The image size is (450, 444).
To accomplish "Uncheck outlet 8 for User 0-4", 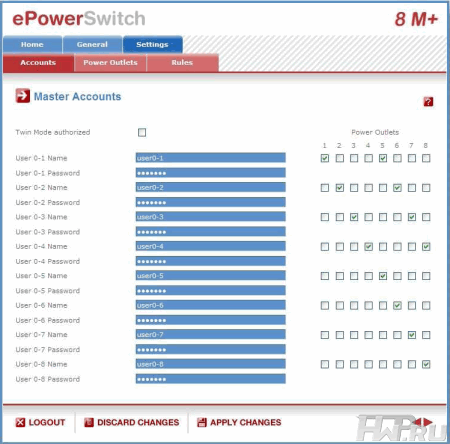I will 426,247.
